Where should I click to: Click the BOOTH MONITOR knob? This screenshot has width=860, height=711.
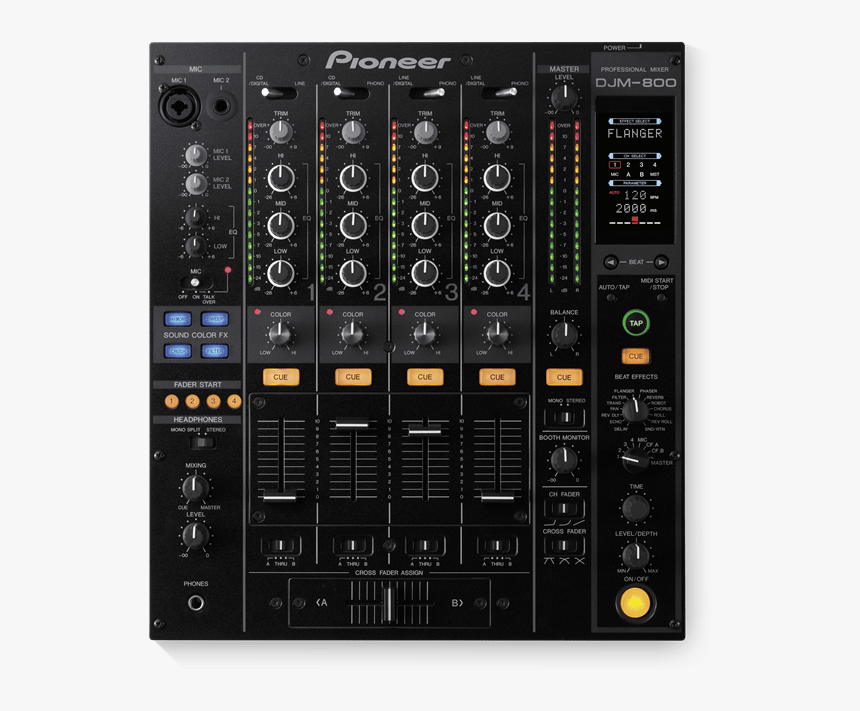(x=564, y=460)
